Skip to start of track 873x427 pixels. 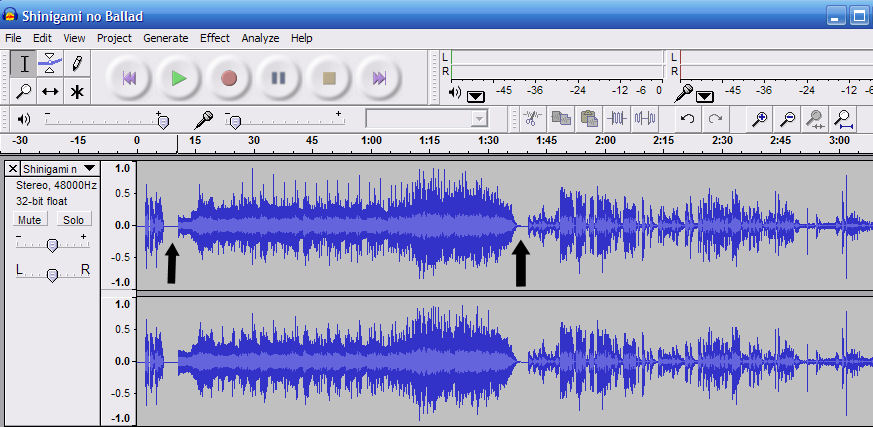(x=129, y=78)
